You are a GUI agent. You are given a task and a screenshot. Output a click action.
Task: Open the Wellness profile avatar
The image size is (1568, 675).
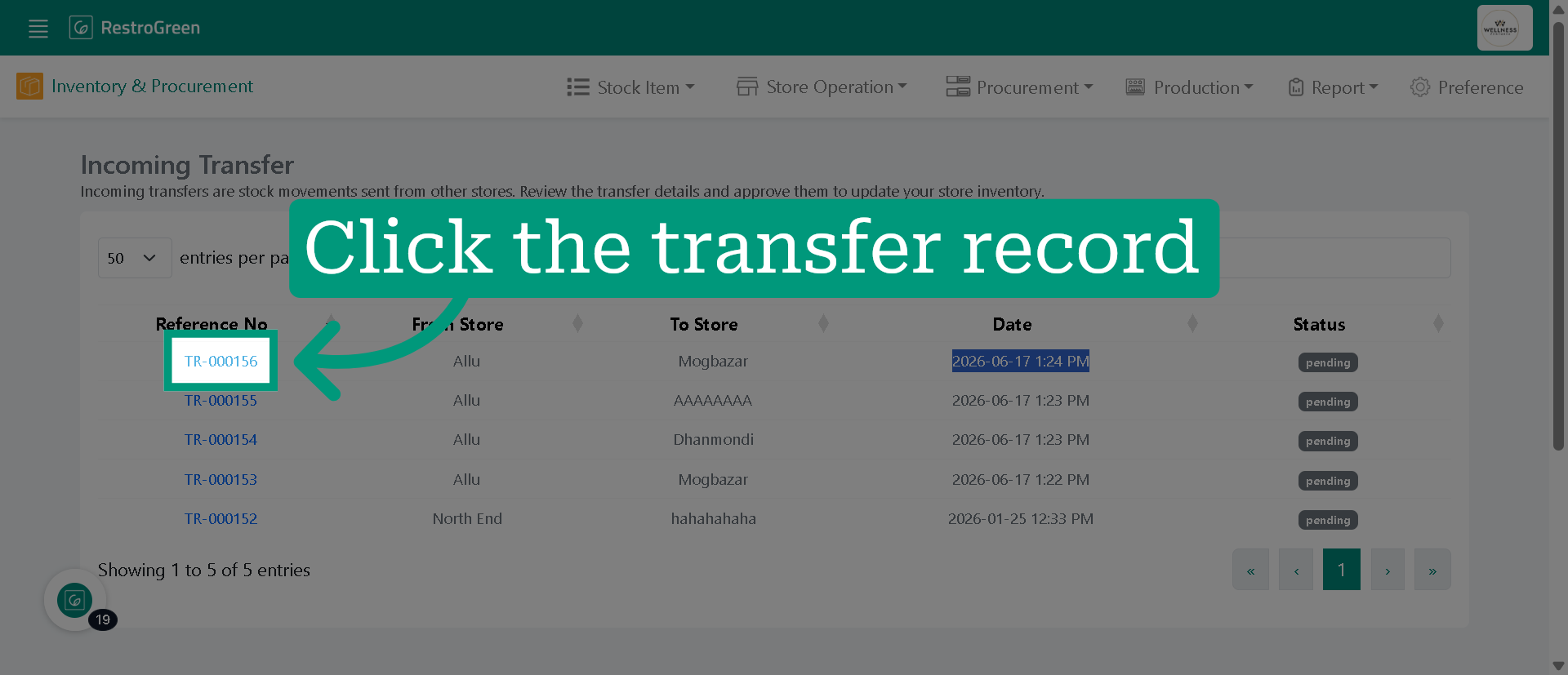pos(1504,28)
